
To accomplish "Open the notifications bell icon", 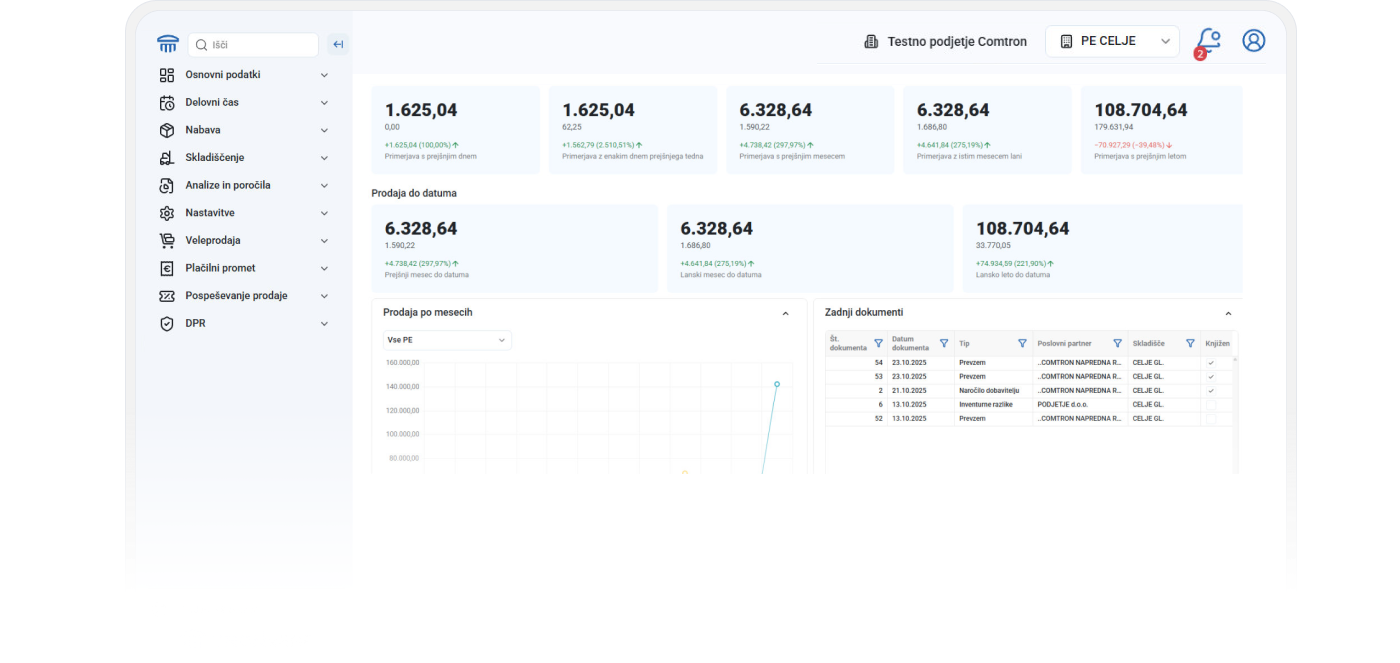I will (1209, 41).
